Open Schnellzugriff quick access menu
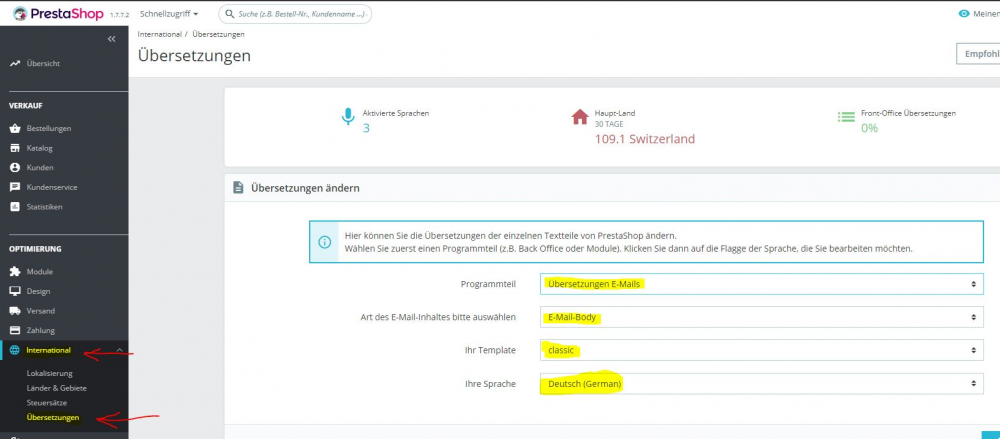 169,13
